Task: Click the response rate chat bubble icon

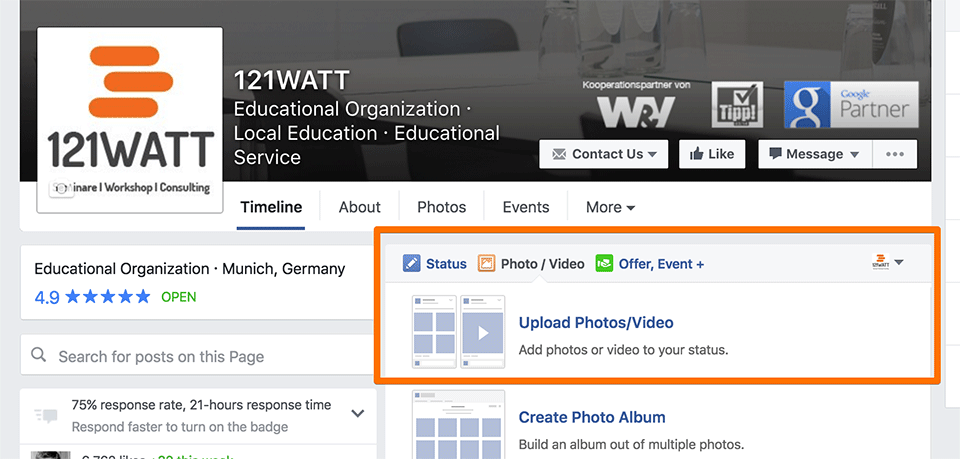Action: 46,416
